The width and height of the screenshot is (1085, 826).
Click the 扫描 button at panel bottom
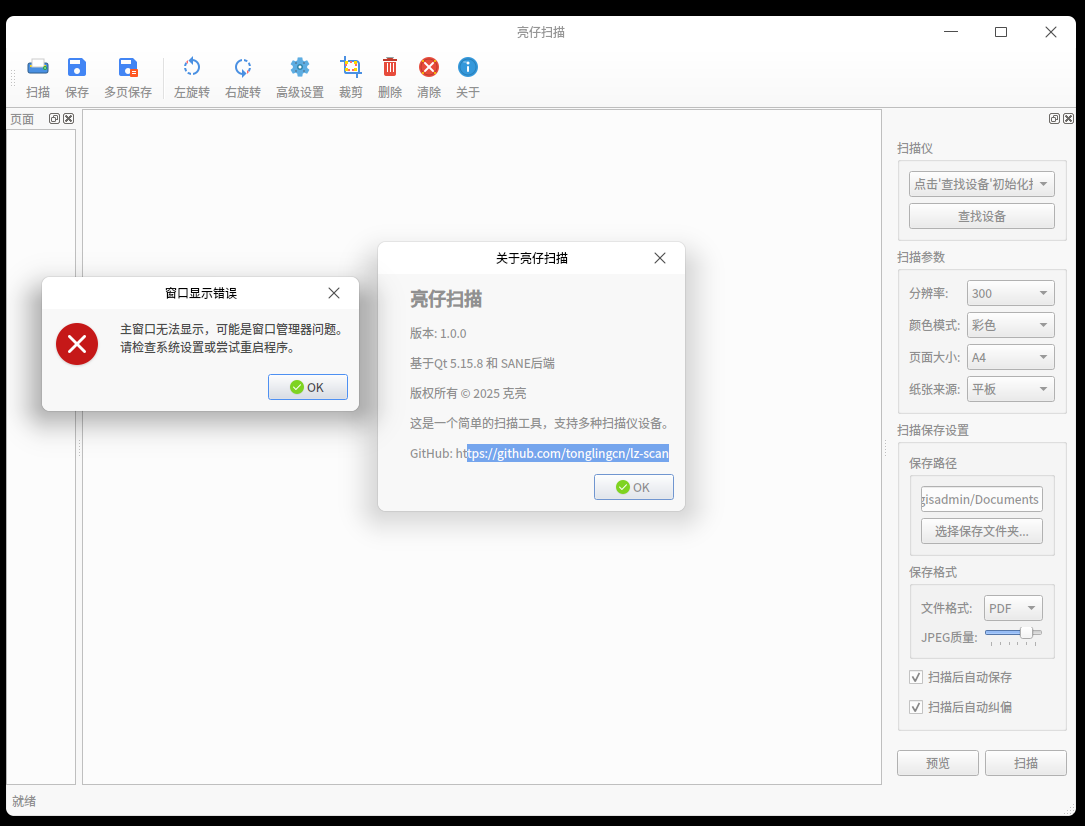[x=1025, y=763]
